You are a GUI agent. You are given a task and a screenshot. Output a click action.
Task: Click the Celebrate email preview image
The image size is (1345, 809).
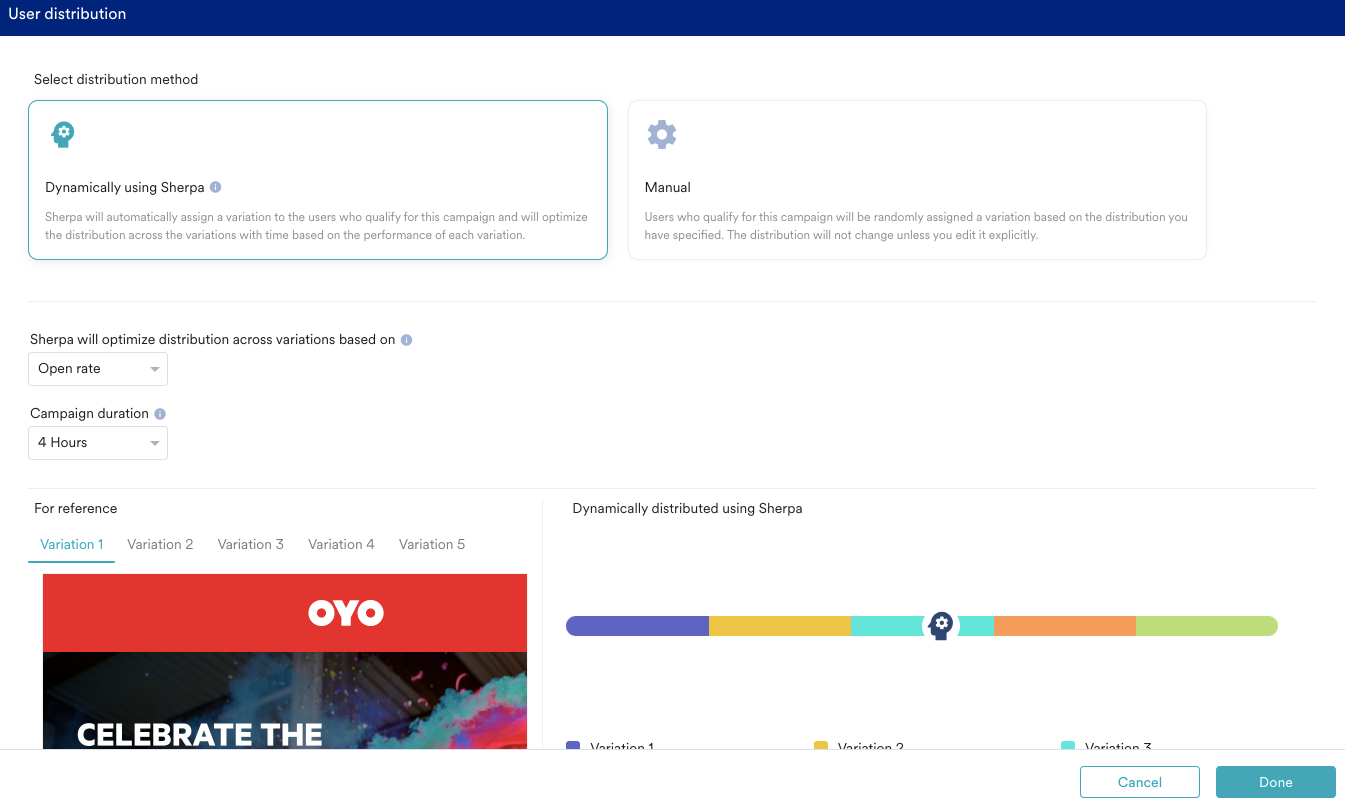click(285, 700)
